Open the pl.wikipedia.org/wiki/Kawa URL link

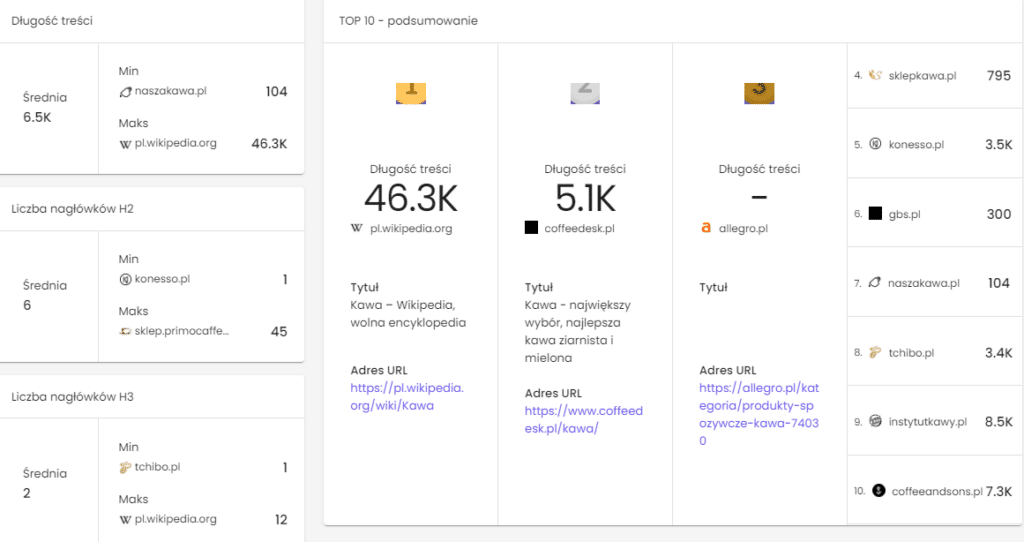pos(407,396)
